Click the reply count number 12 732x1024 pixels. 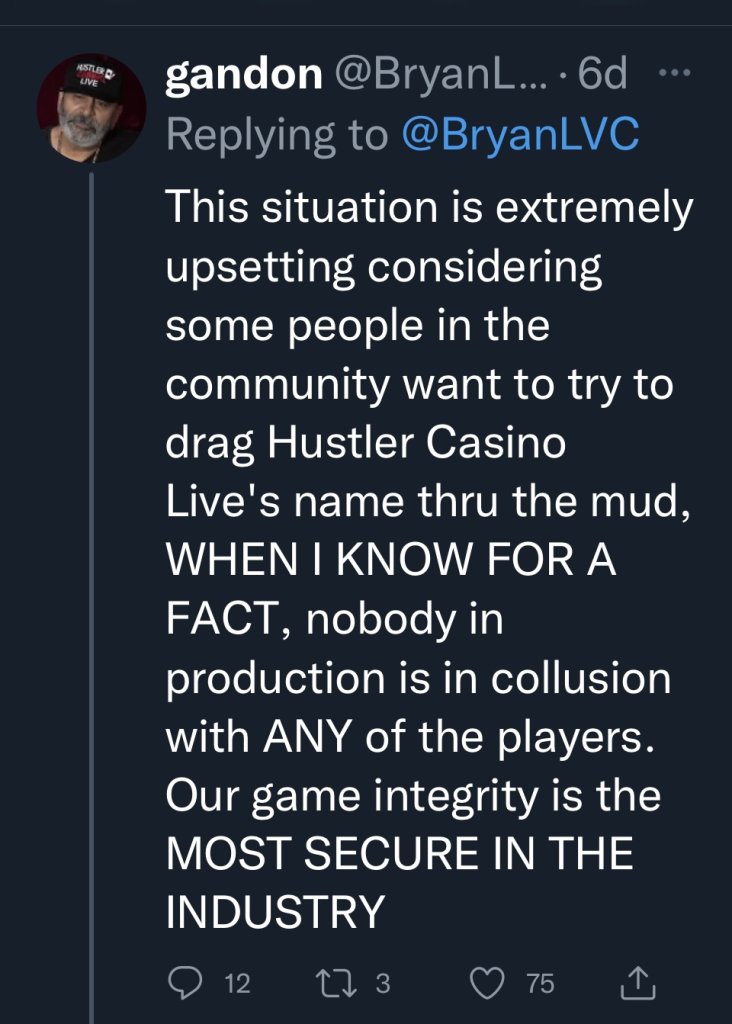click(237, 985)
